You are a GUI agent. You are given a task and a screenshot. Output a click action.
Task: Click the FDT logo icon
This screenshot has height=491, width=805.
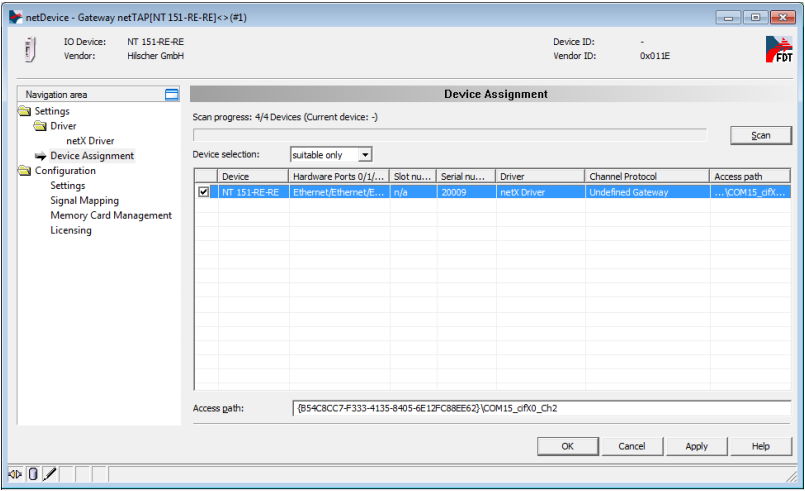(x=779, y=49)
